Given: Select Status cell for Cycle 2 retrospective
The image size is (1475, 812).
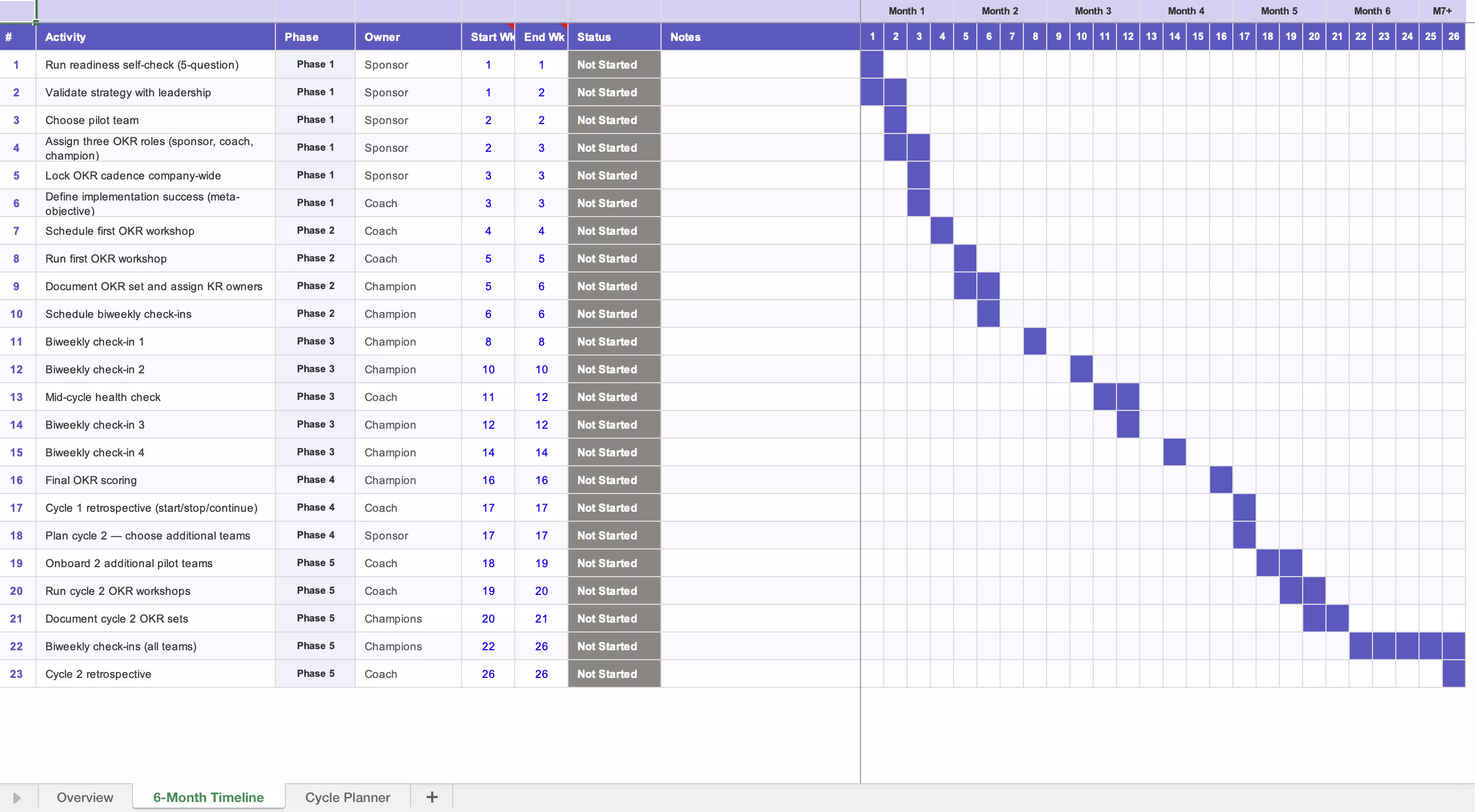Looking at the screenshot, I should [x=614, y=674].
